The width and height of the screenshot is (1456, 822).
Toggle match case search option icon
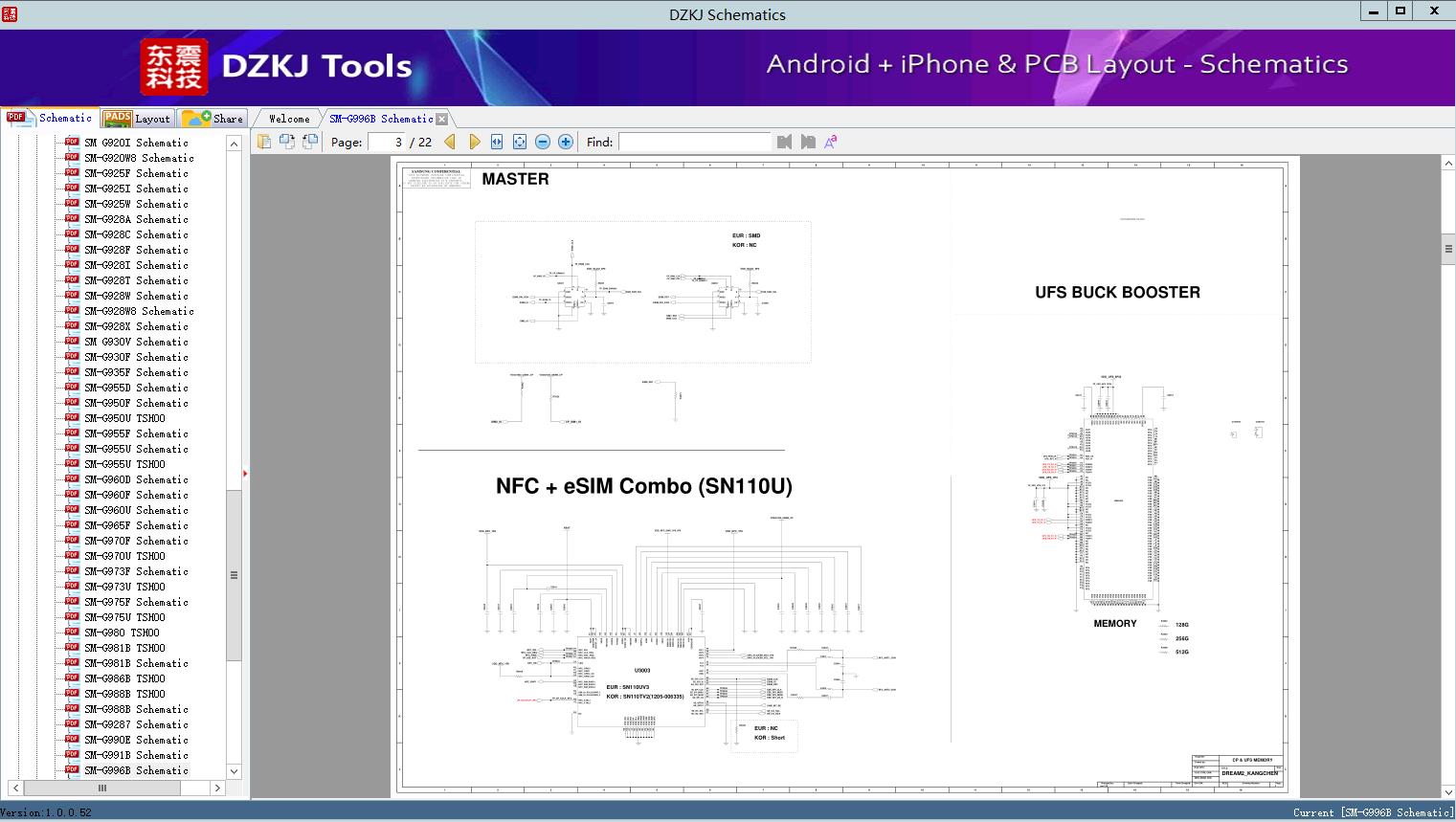click(831, 142)
